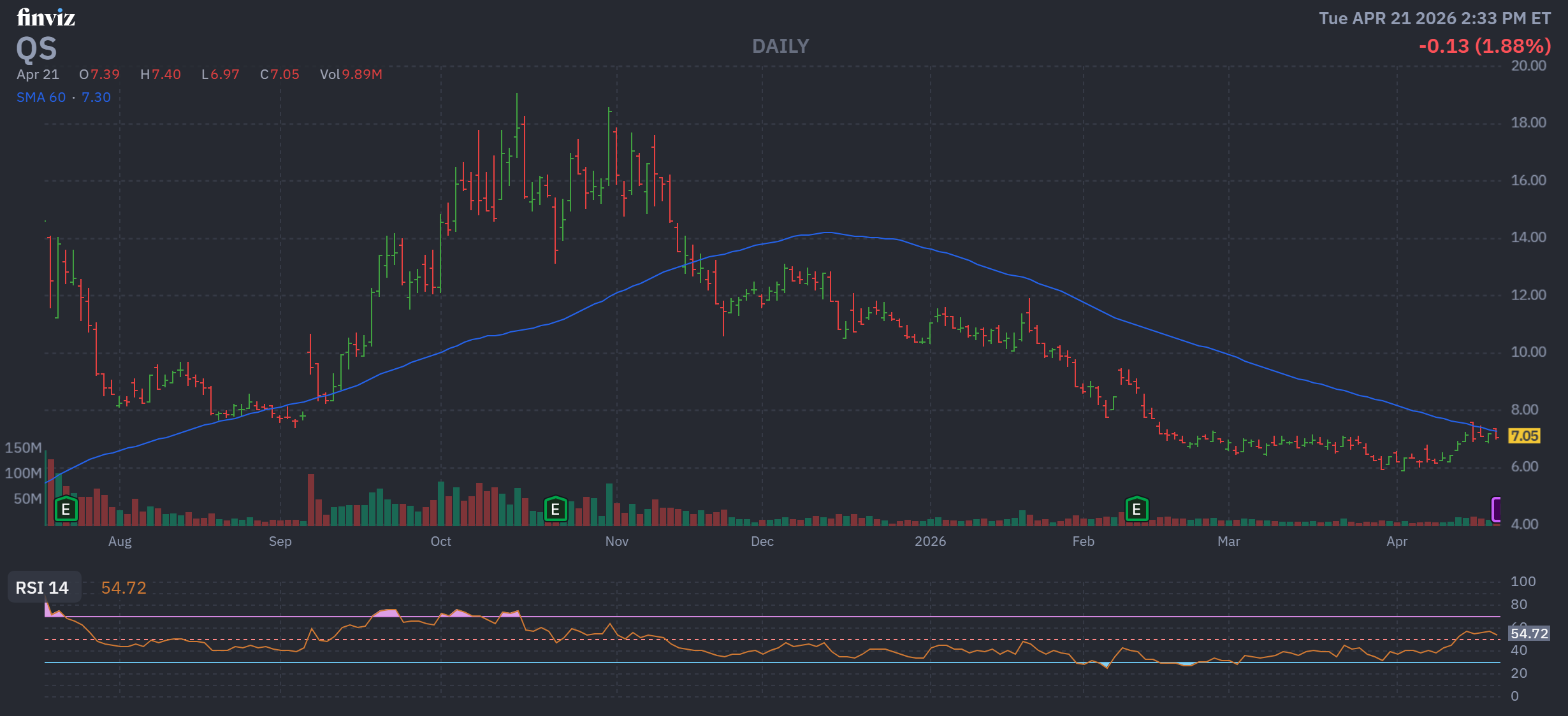Click the earnings E marker before November

(555, 510)
